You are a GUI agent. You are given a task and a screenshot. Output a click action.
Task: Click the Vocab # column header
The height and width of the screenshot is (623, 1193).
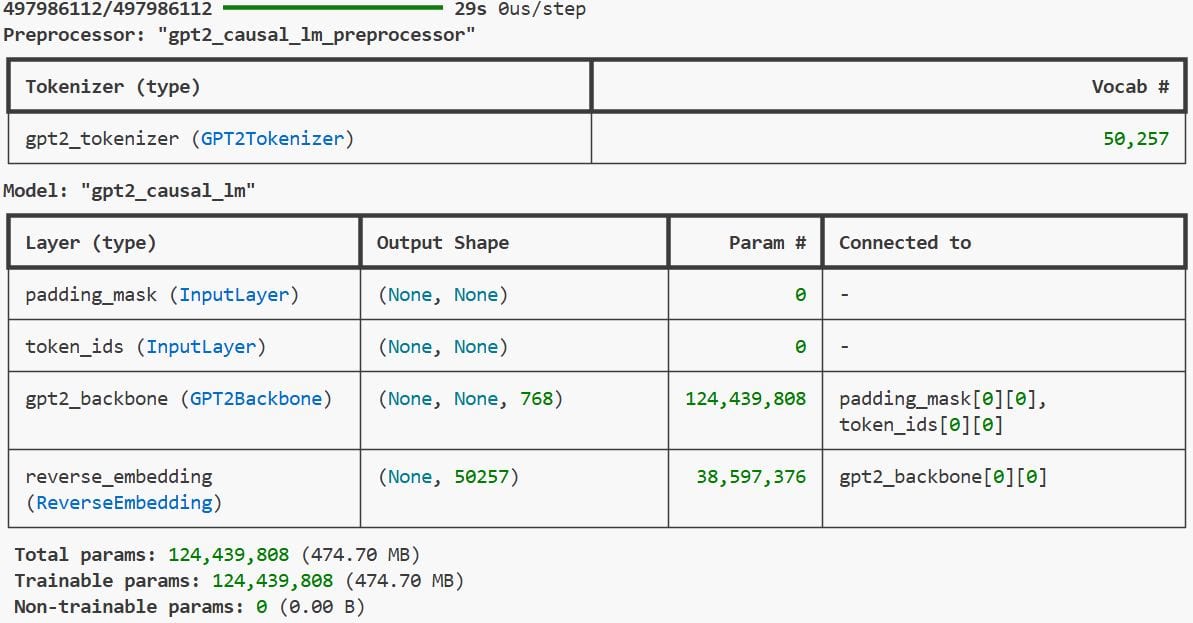coord(1132,86)
